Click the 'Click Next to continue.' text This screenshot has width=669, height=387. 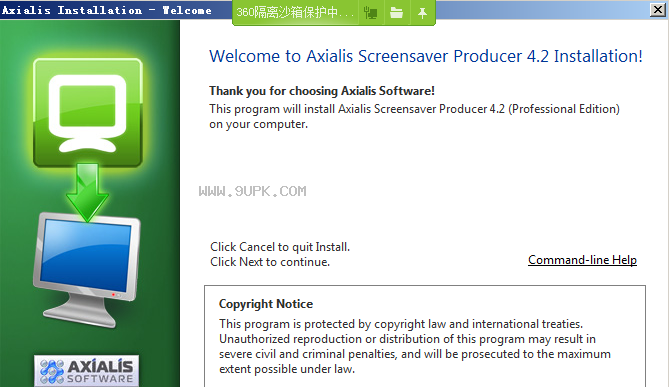(x=270, y=262)
